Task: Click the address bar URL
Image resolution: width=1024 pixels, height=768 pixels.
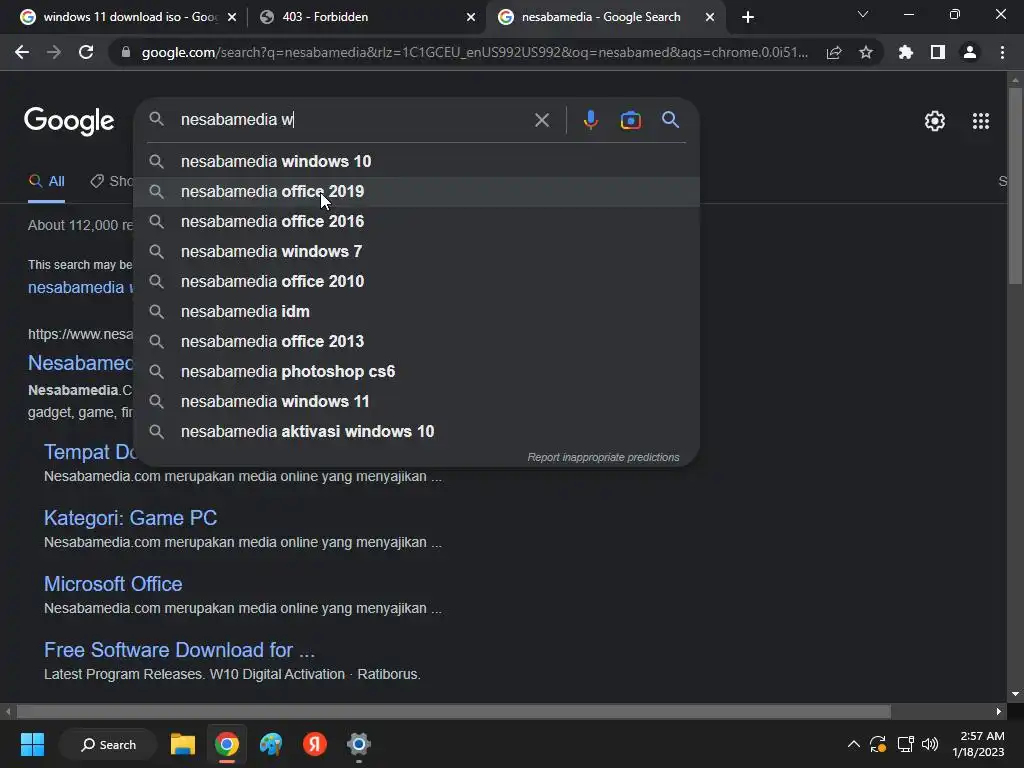Action: (x=475, y=52)
